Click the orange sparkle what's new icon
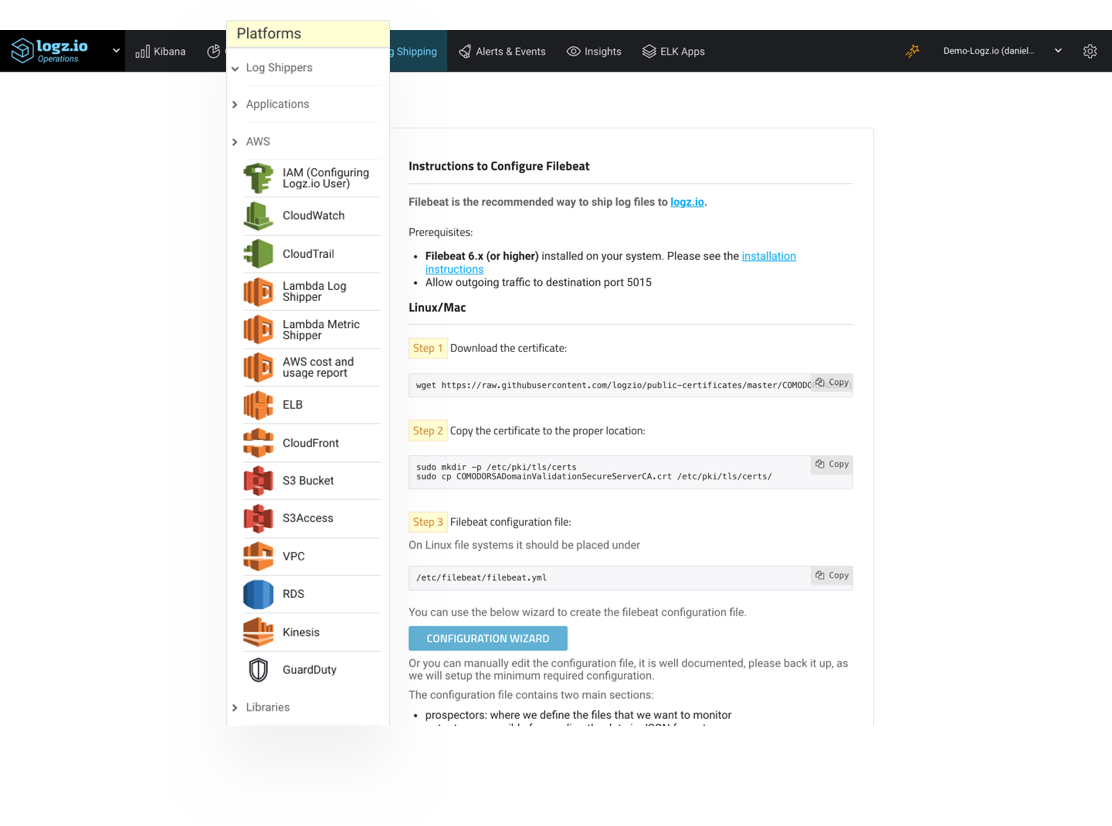 913,50
